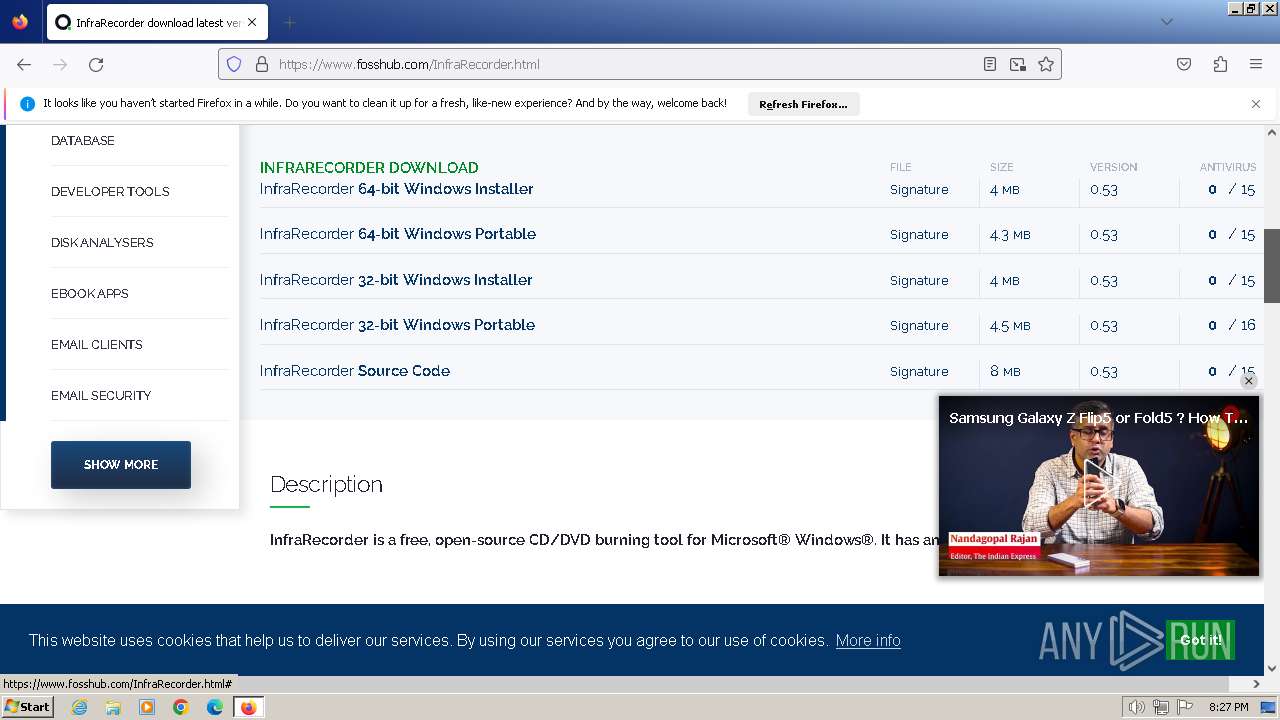Download InfraRecorder 64-bit Windows Installer

(397, 189)
